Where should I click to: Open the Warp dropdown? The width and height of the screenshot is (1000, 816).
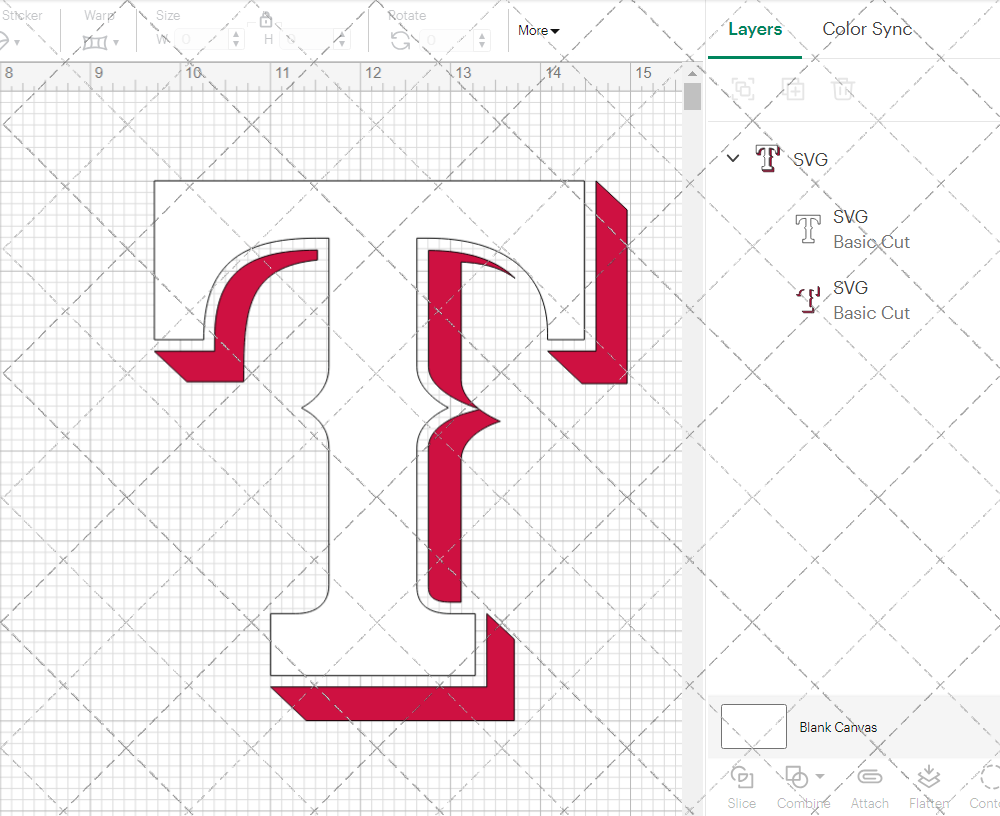(101, 42)
